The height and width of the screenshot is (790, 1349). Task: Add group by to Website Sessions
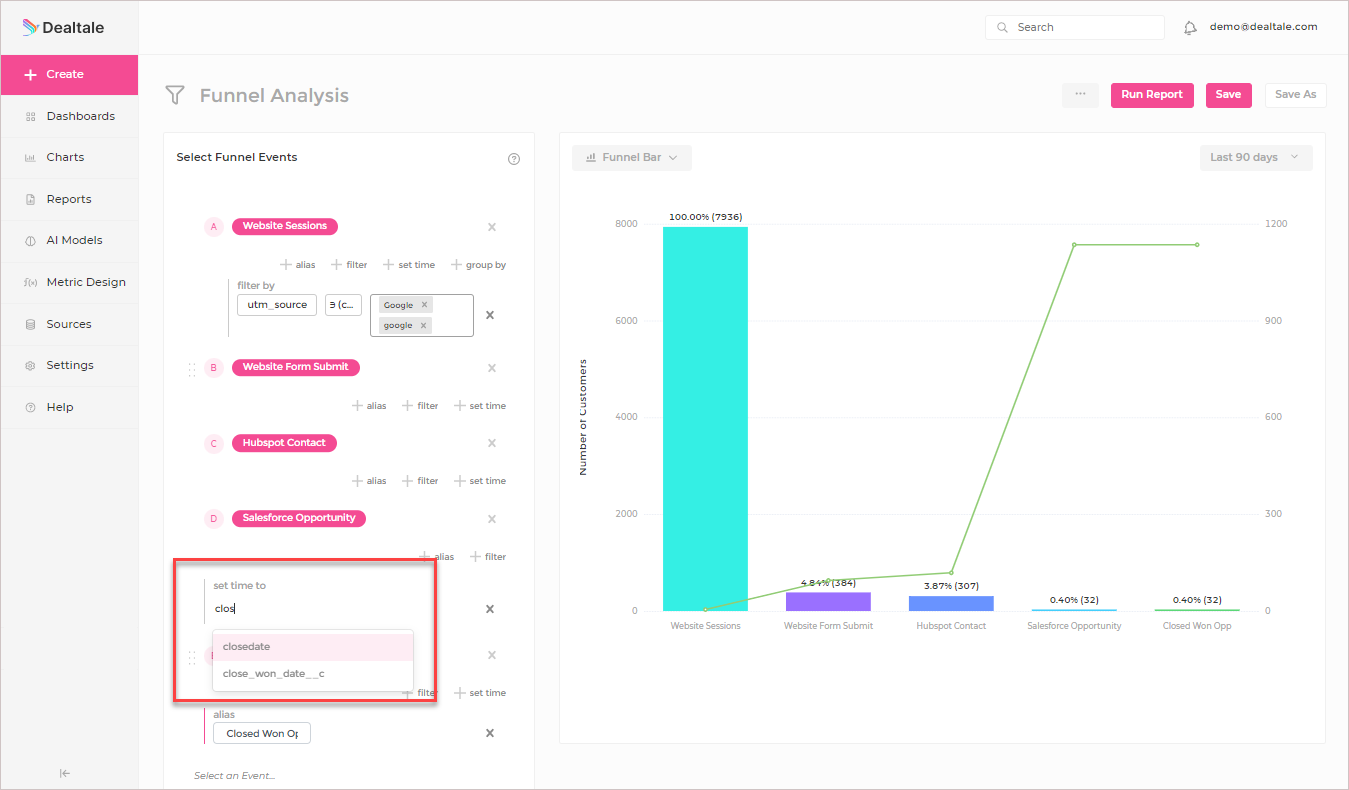479,265
